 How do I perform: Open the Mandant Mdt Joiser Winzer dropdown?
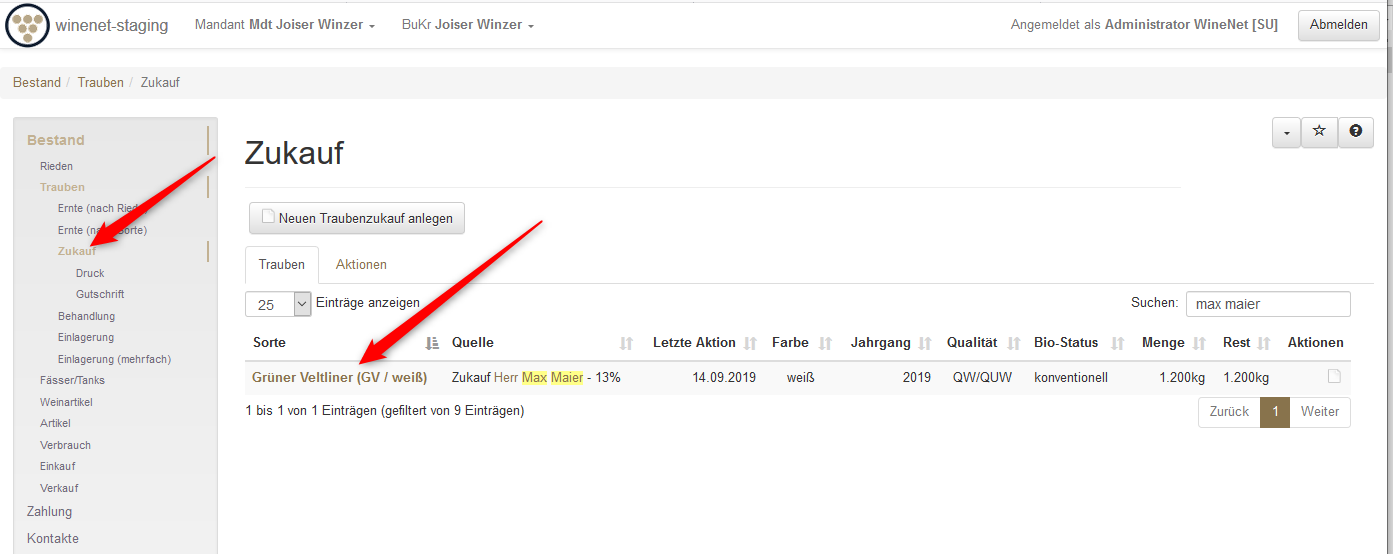coord(285,25)
